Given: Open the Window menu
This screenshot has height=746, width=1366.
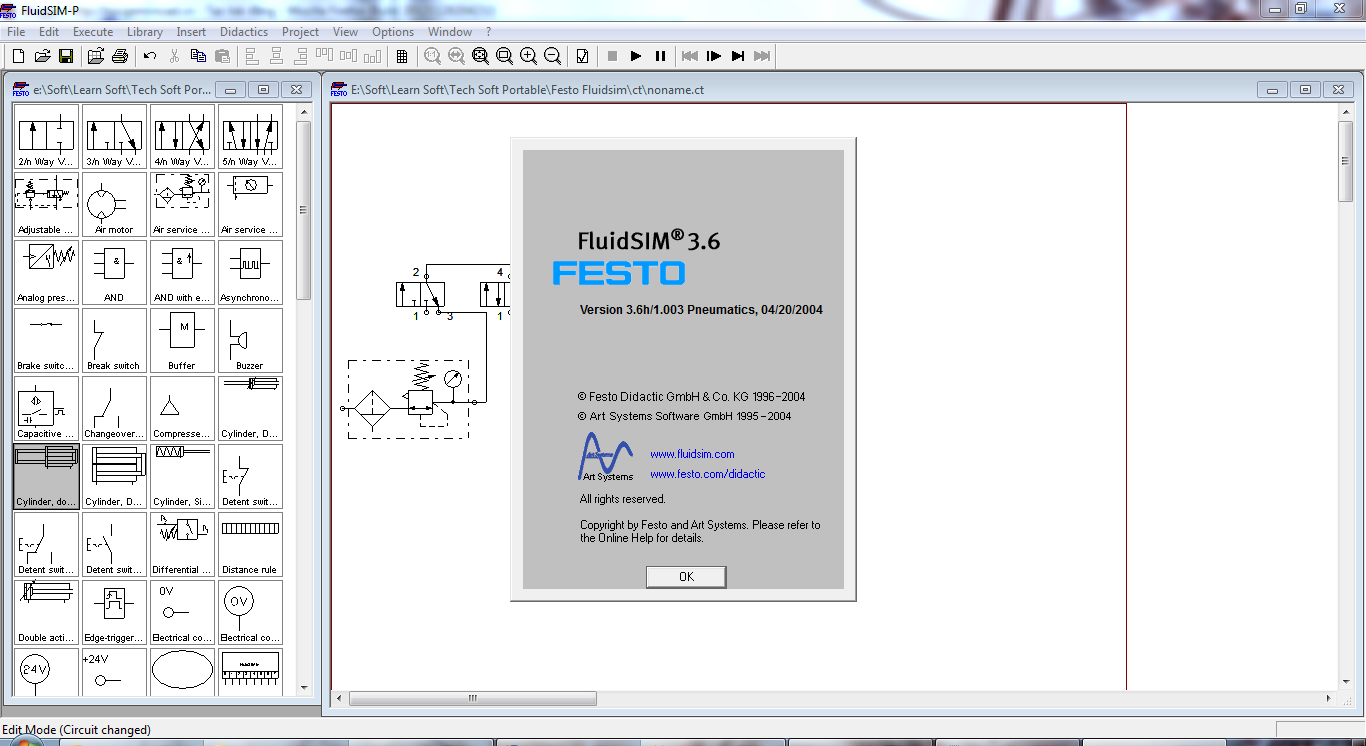Looking at the screenshot, I should click(450, 32).
